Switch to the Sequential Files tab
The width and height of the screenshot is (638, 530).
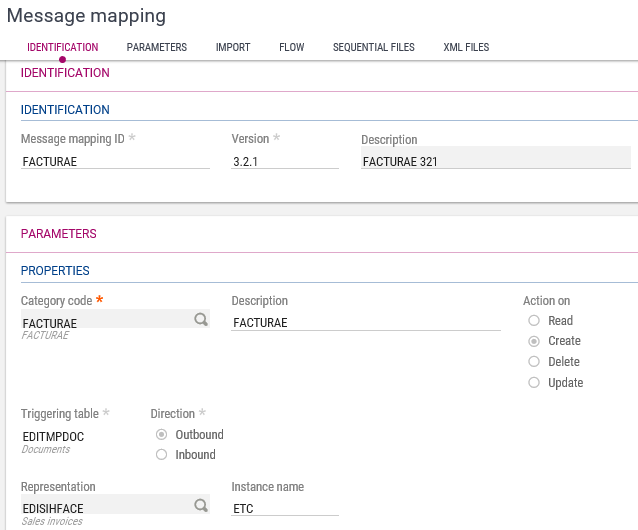[x=373, y=47]
